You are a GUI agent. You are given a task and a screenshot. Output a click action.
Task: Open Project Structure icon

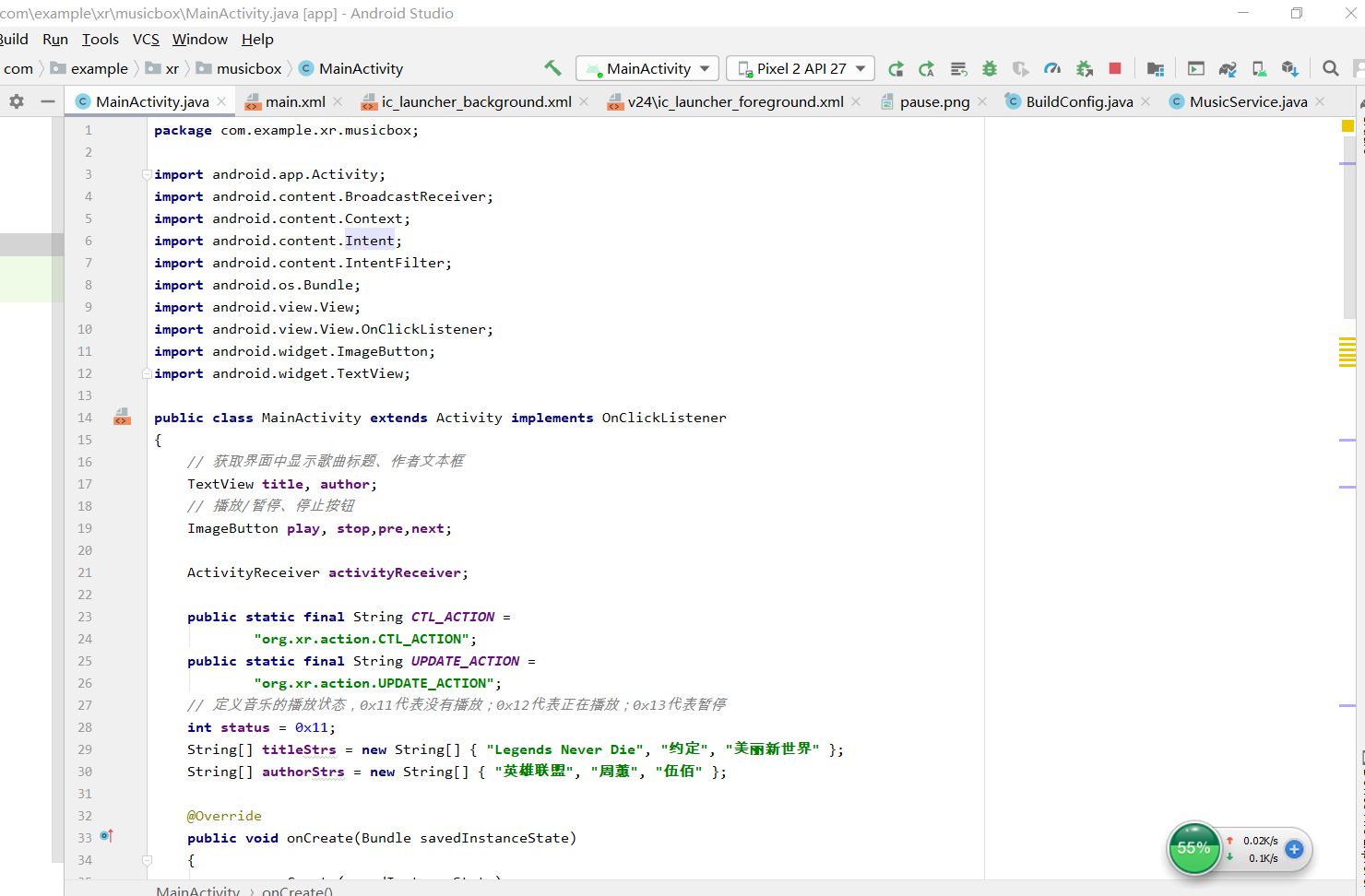[x=1155, y=69]
